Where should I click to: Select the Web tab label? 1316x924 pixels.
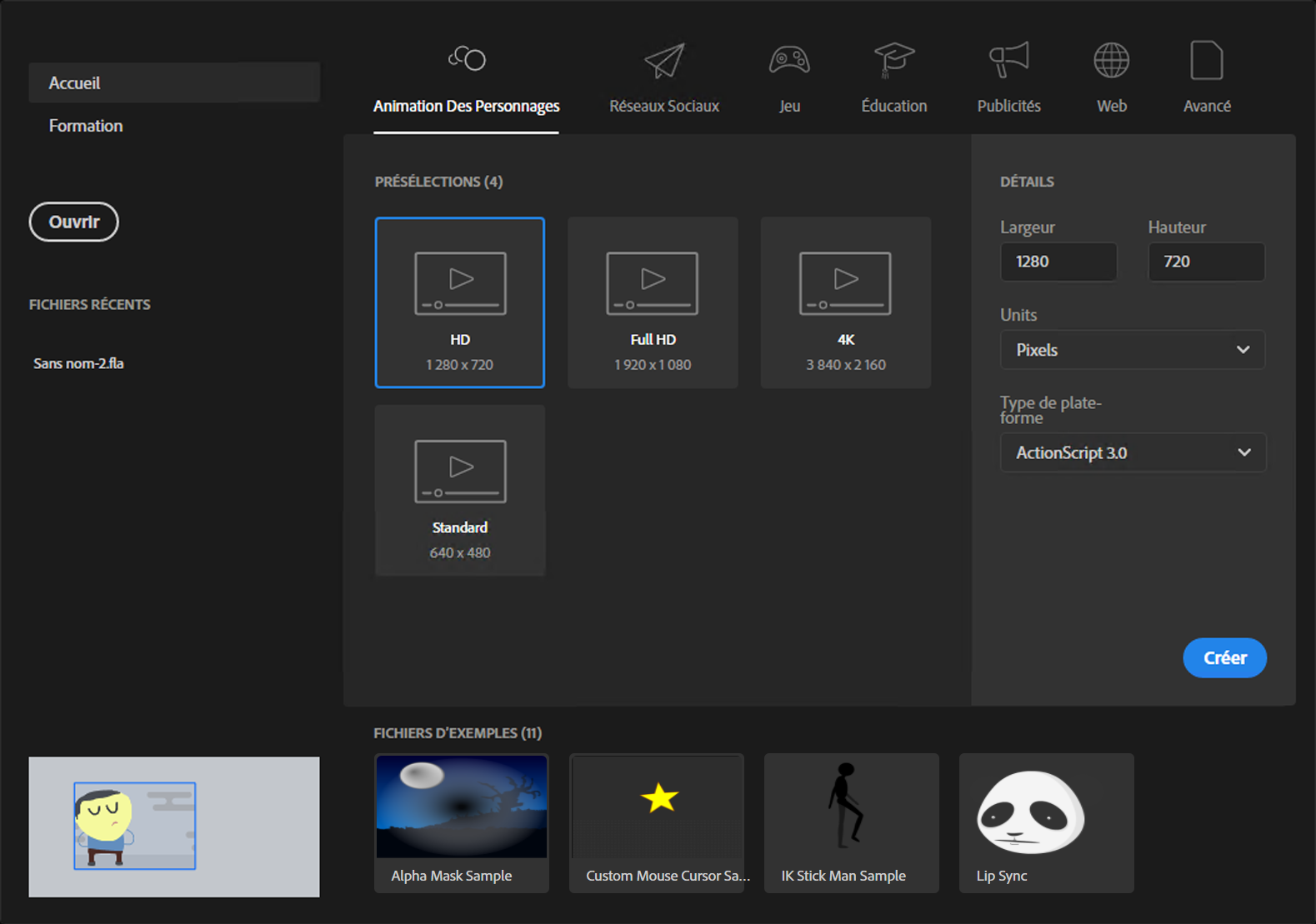click(1112, 106)
